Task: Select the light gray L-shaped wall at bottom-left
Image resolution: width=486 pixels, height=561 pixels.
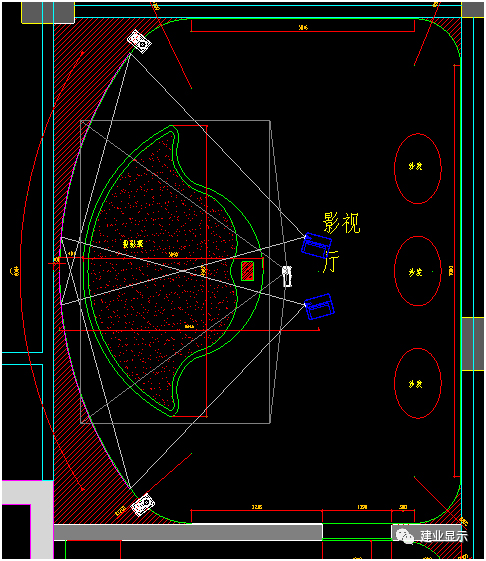Action: click(x=28, y=519)
